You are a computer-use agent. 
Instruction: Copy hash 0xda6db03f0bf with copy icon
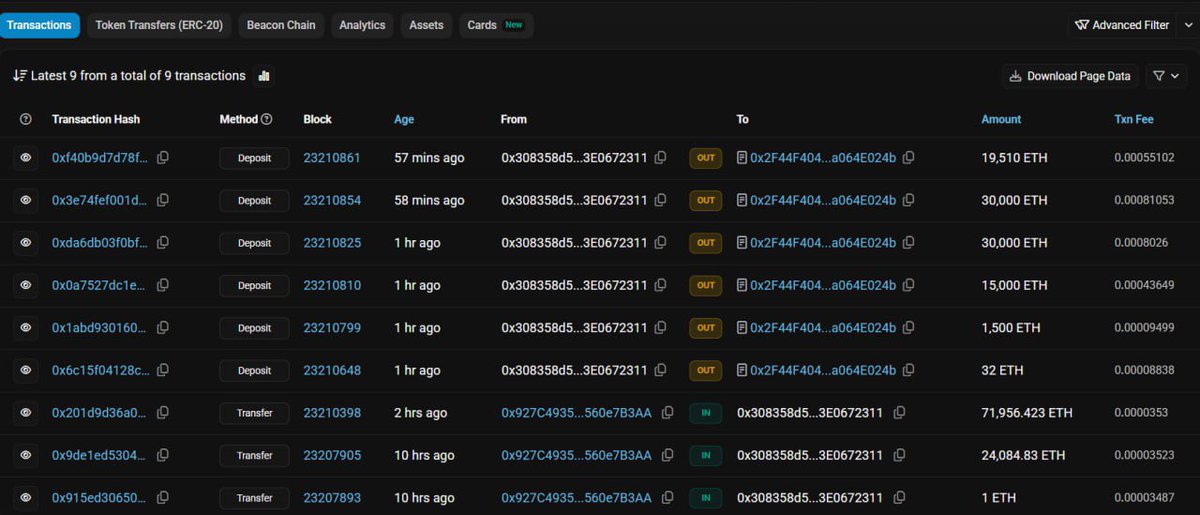coord(163,243)
